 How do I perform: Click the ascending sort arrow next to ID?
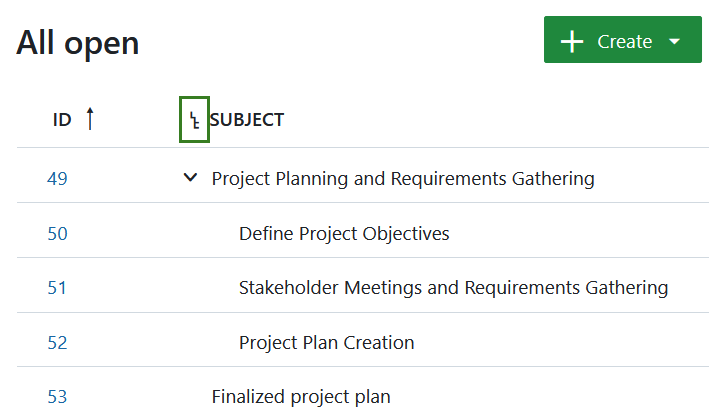[90, 119]
